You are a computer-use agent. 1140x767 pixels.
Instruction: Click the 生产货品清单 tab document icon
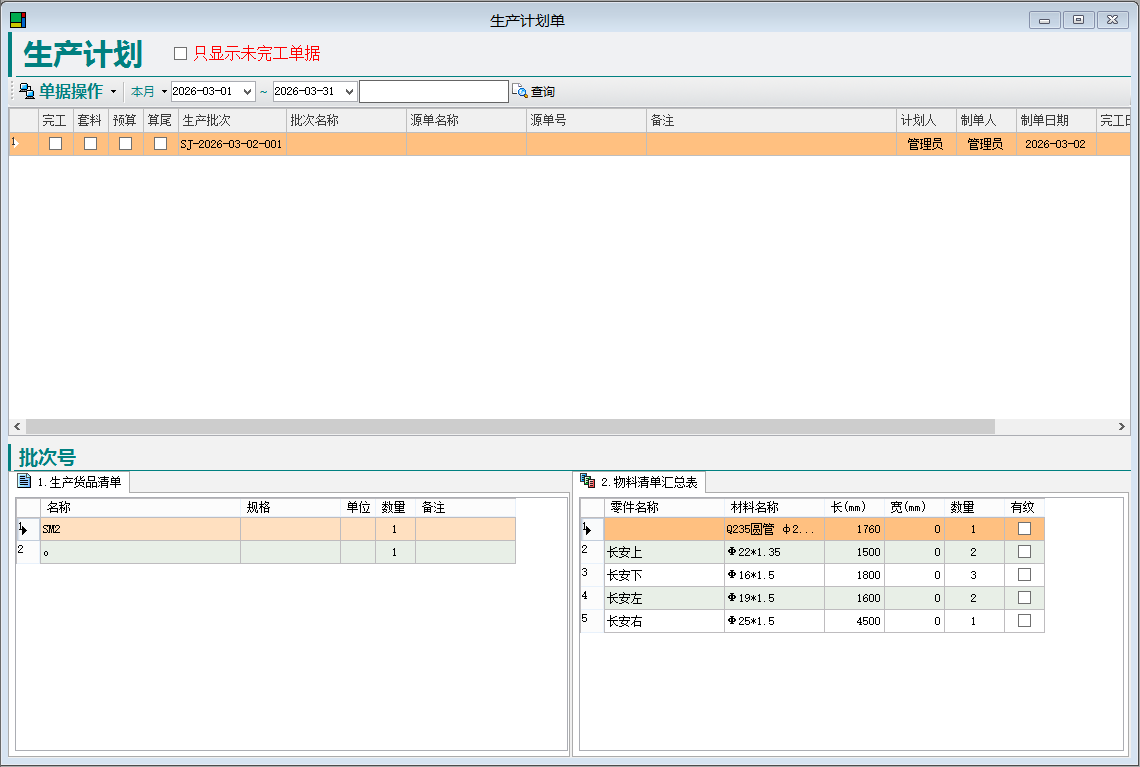point(25,481)
